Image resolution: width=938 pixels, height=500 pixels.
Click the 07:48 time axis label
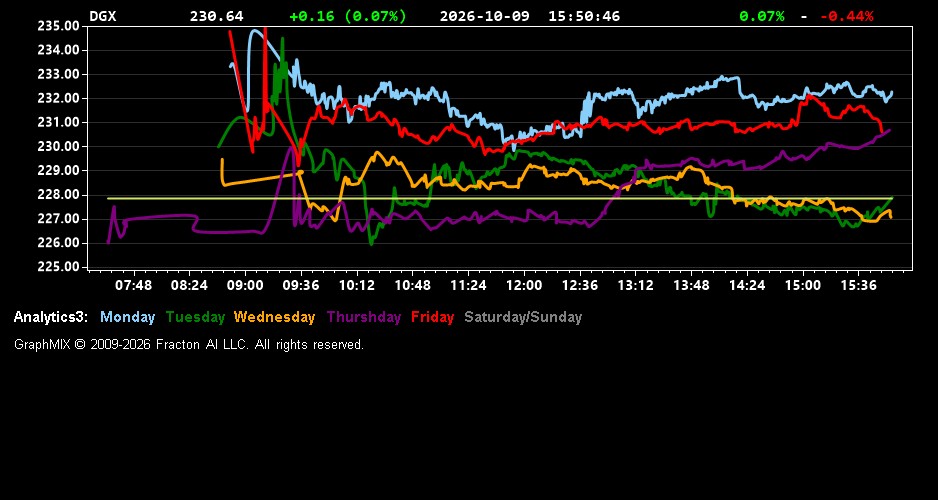click(133, 285)
